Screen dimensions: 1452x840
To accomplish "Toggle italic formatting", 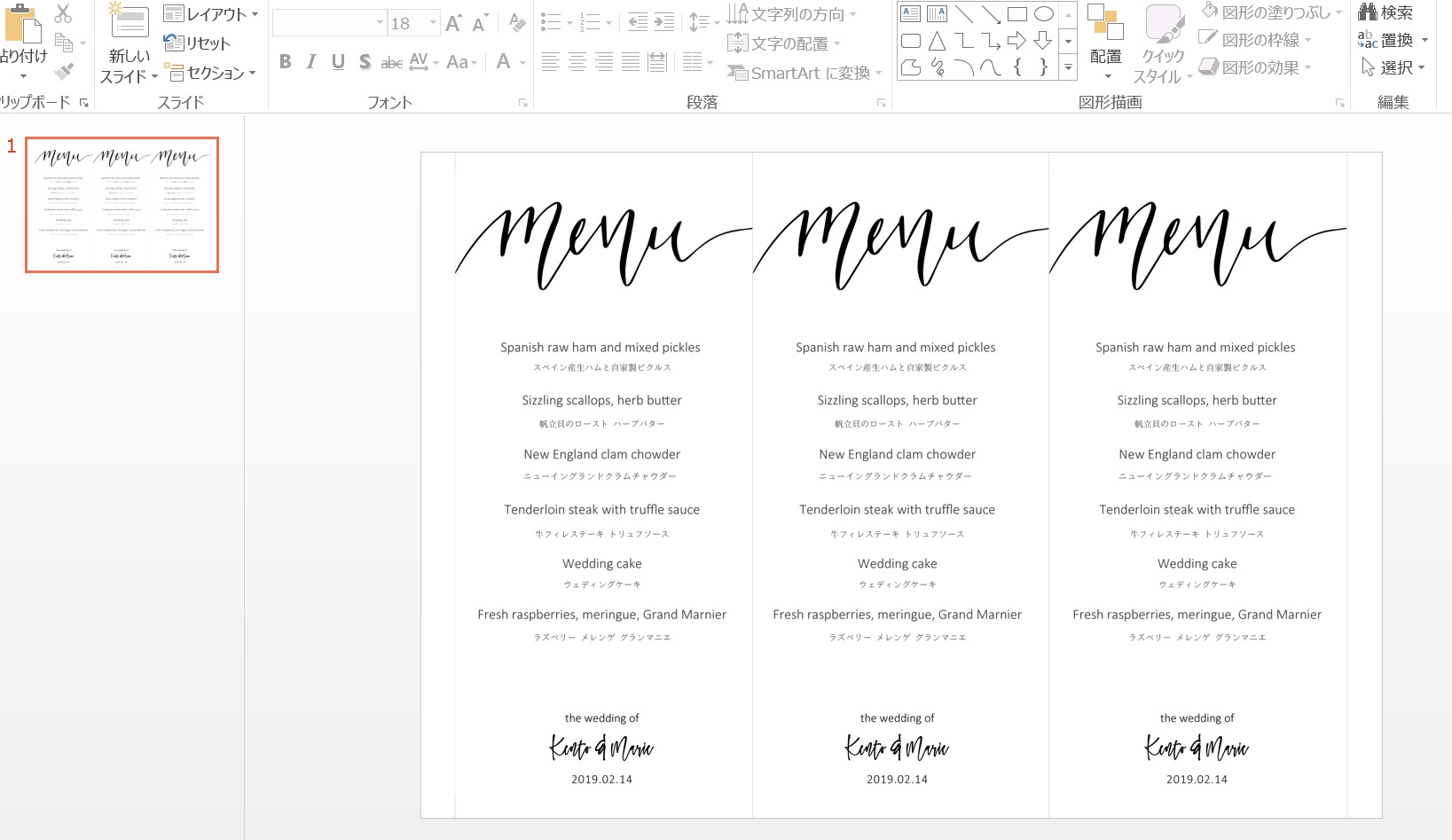I will point(310,62).
